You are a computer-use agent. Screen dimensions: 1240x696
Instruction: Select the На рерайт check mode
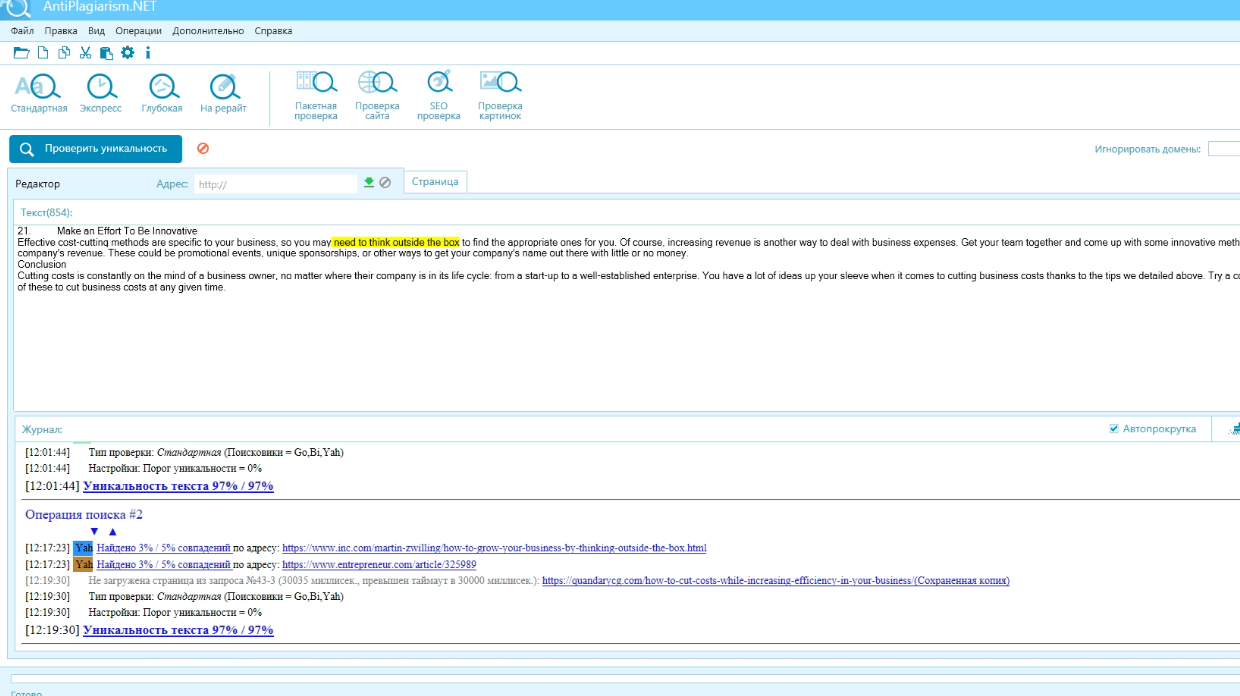(223, 93)
